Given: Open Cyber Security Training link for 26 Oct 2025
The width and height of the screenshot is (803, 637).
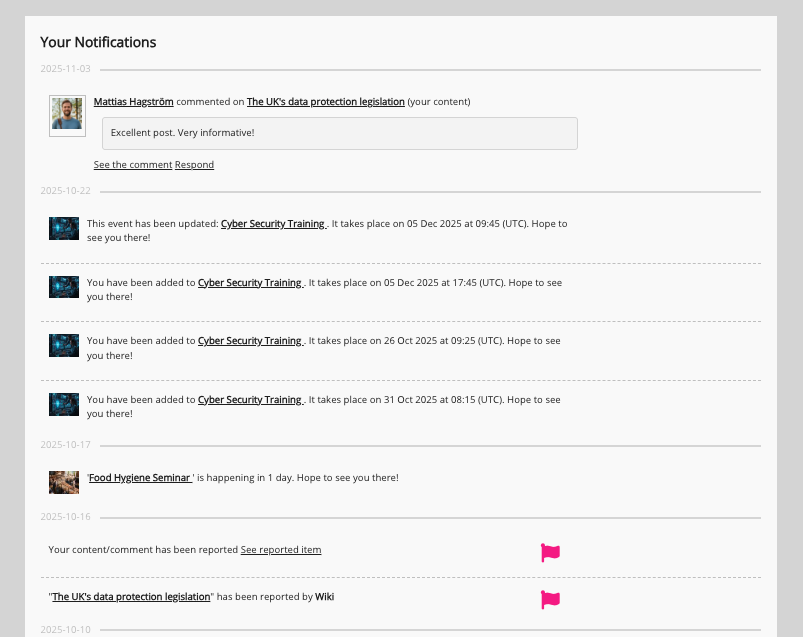Looking at the screenshot, I should point(250,341).
